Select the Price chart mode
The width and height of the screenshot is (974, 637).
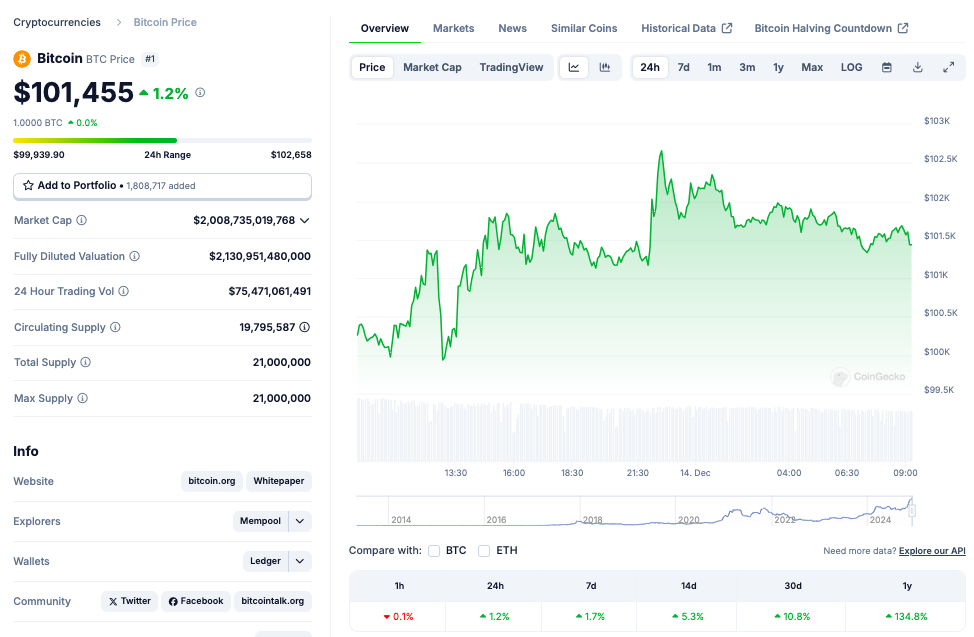coord(372,67)
